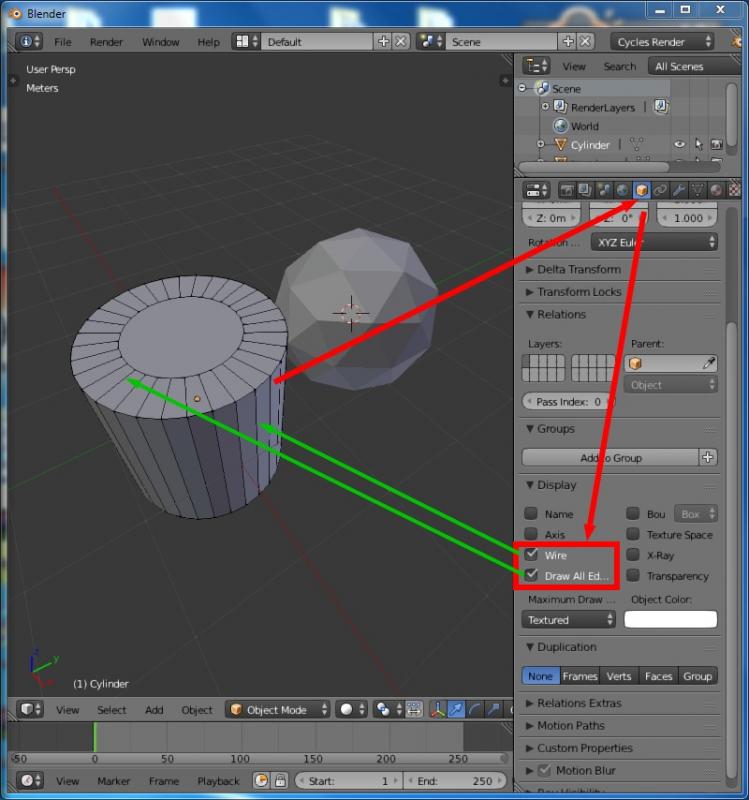Screen dimensions: 749x800
Task: Add a new screen layout with plus
Action: click(383, 42)
